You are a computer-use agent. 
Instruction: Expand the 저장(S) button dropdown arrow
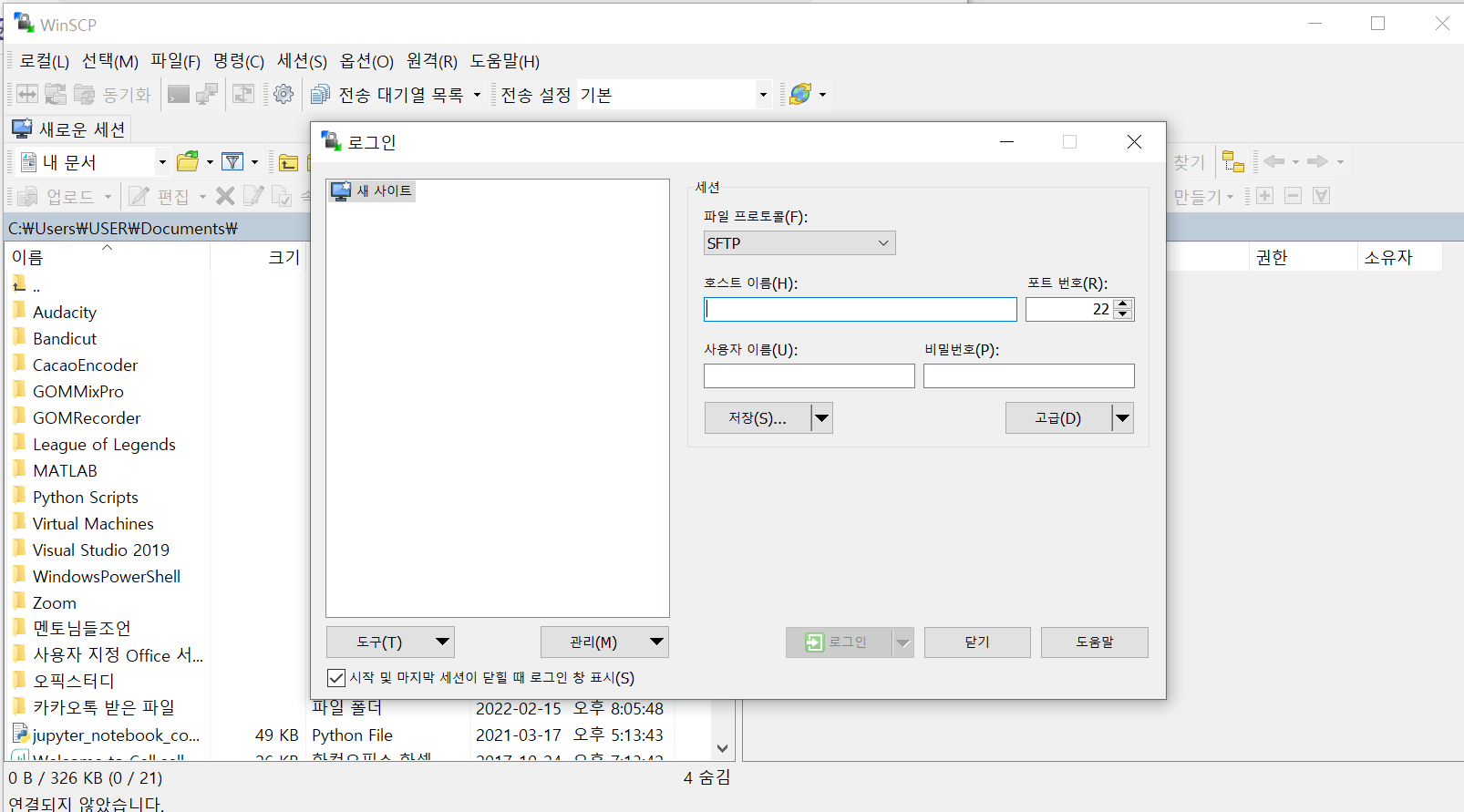(822, 418)
